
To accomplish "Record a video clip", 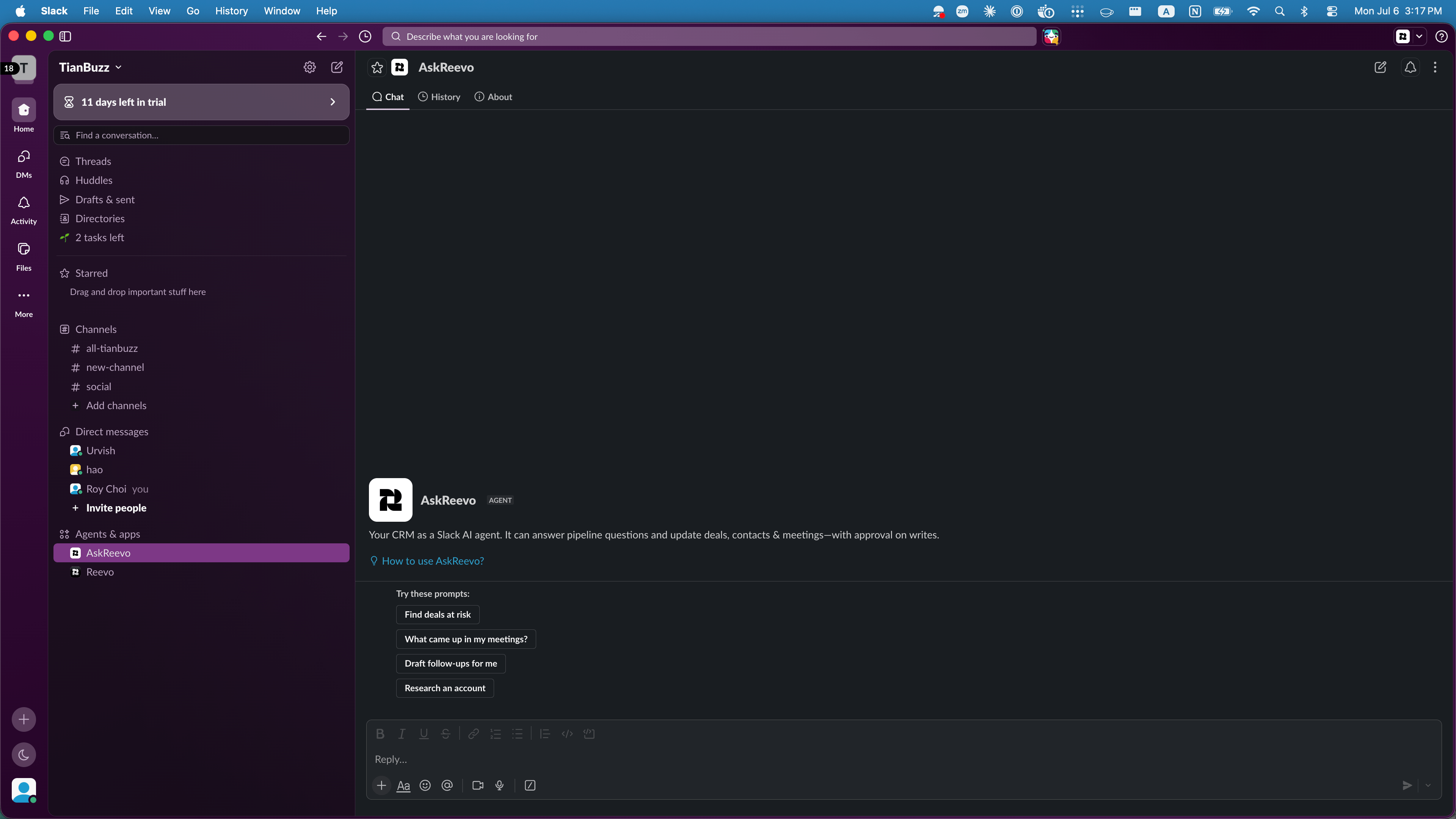I will point(478,785).
